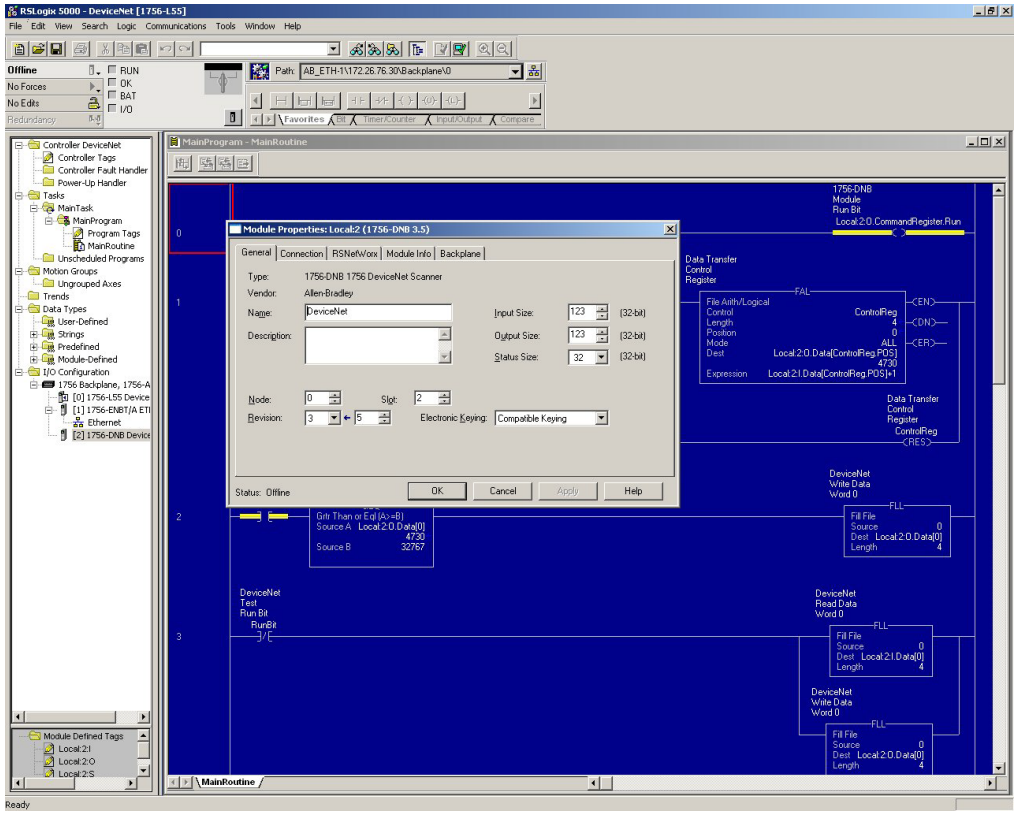
Task: Click the Copy toolbar icon
Action: coord(124,49)
